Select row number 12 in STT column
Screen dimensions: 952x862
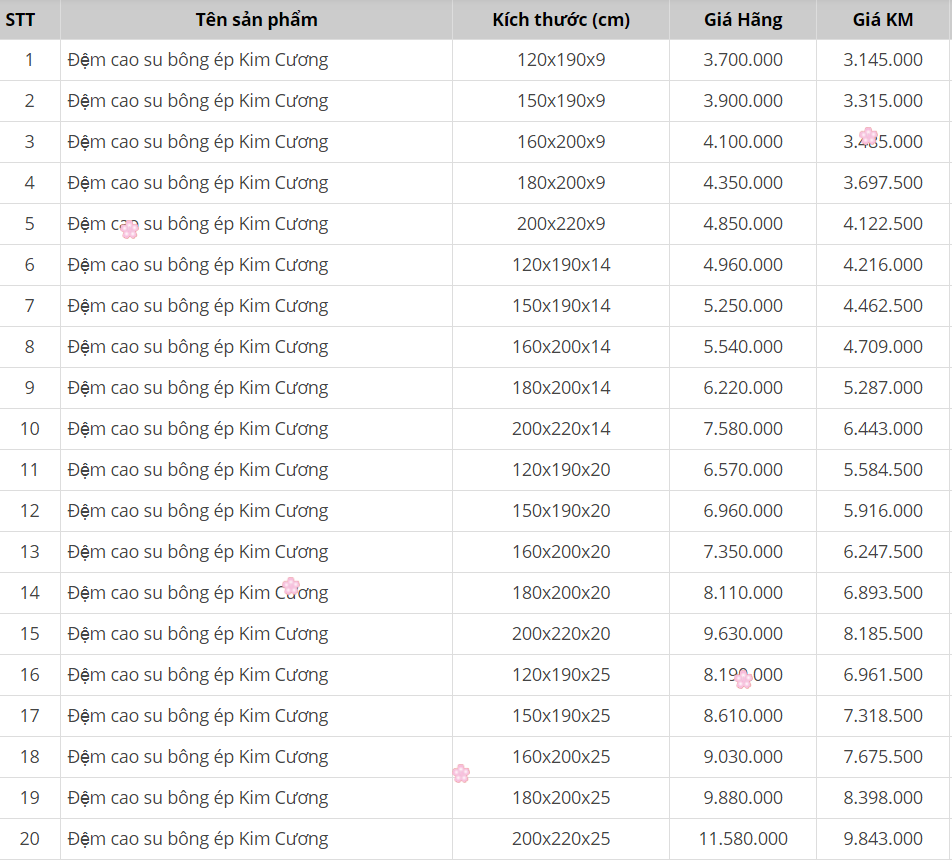point(29,511)
